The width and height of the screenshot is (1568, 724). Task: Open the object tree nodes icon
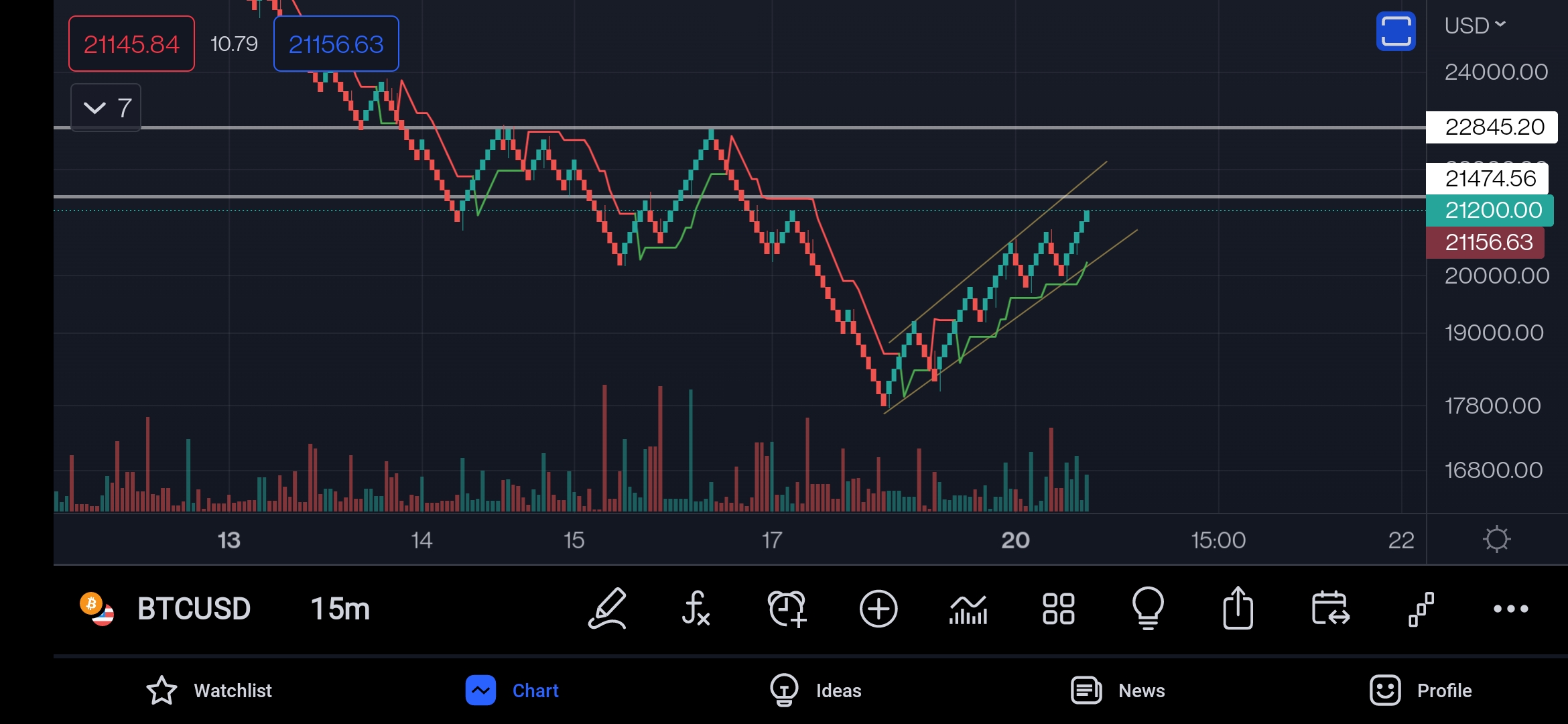pyautogui.click(x=1421, y=609)
